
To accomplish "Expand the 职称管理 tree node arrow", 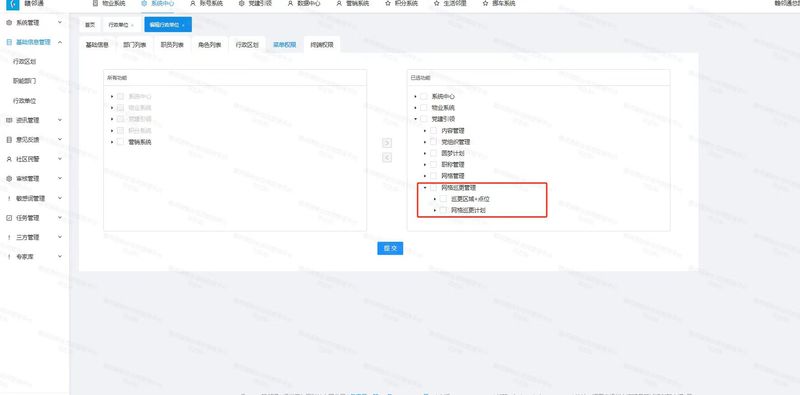I will tap(425, 165).
